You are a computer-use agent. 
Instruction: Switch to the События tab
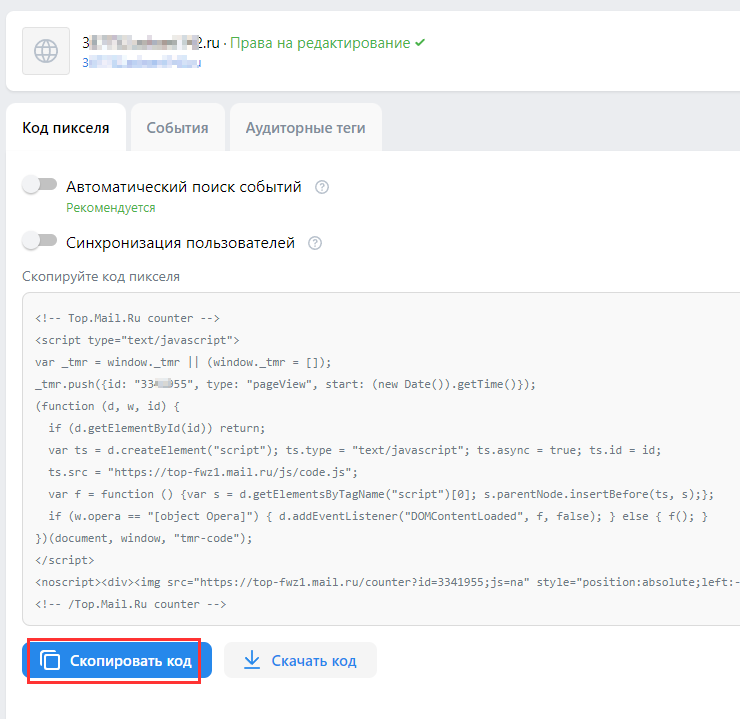177,128
